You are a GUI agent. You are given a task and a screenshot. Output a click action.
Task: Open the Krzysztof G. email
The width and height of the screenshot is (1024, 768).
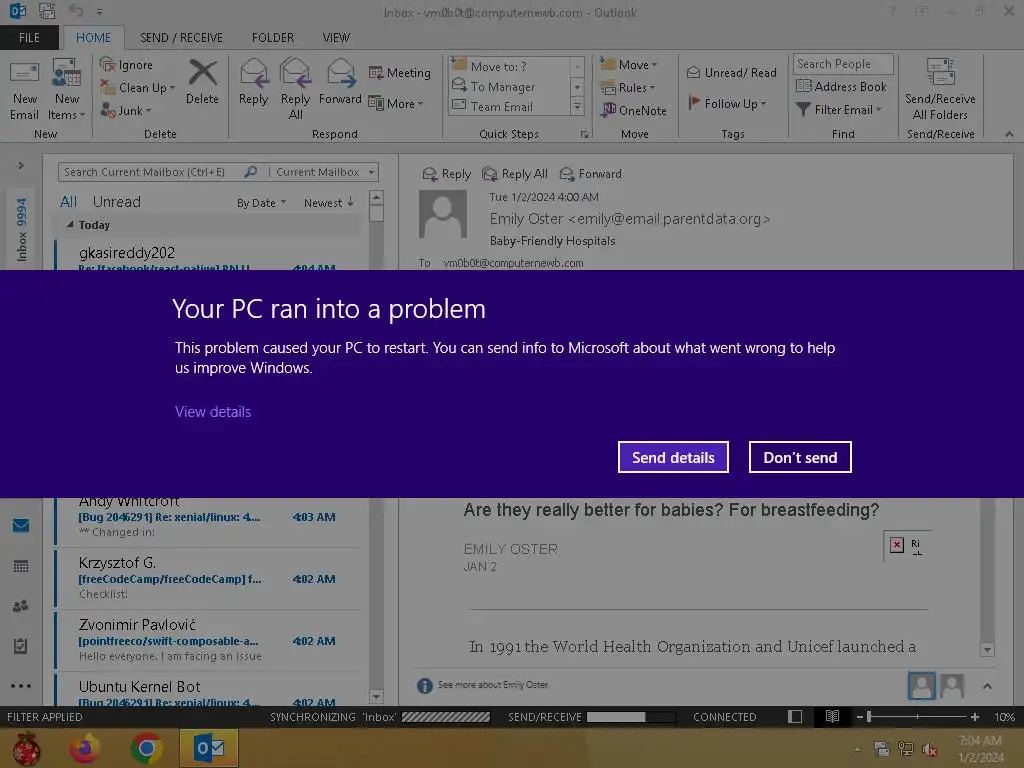208,578
